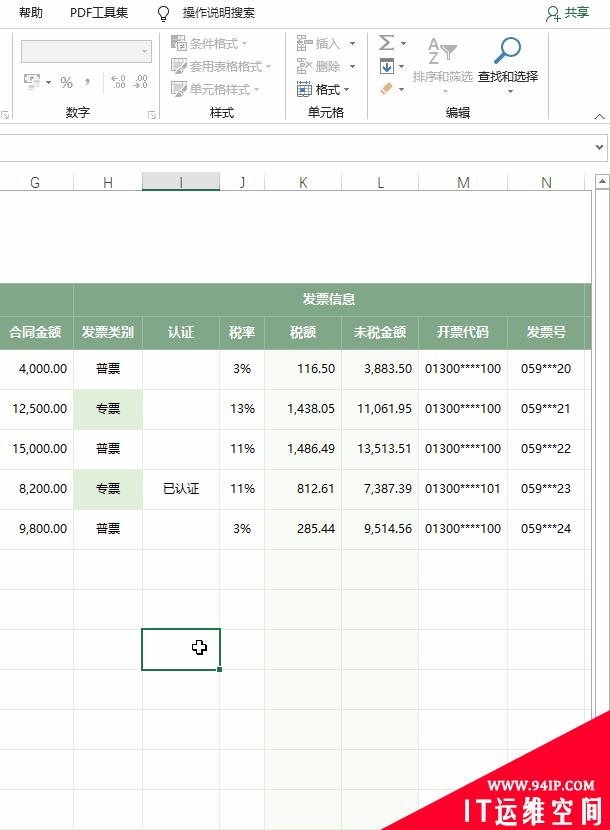
Task: Select the cell with 7,387.39
Action: click(x=380, y=489)
